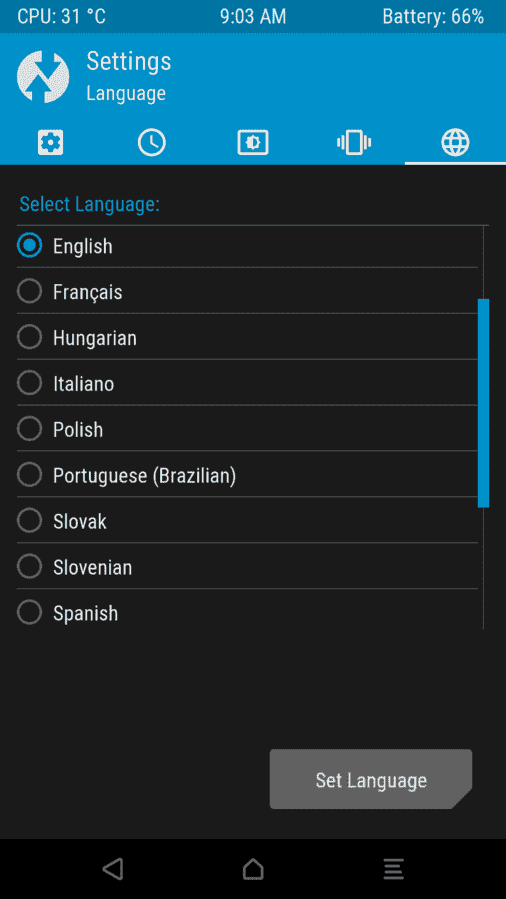Image resolution: width=506 pixels, height=899 pixels.
Task: Open the screen brightness settings tab
Action: [253, 142]
